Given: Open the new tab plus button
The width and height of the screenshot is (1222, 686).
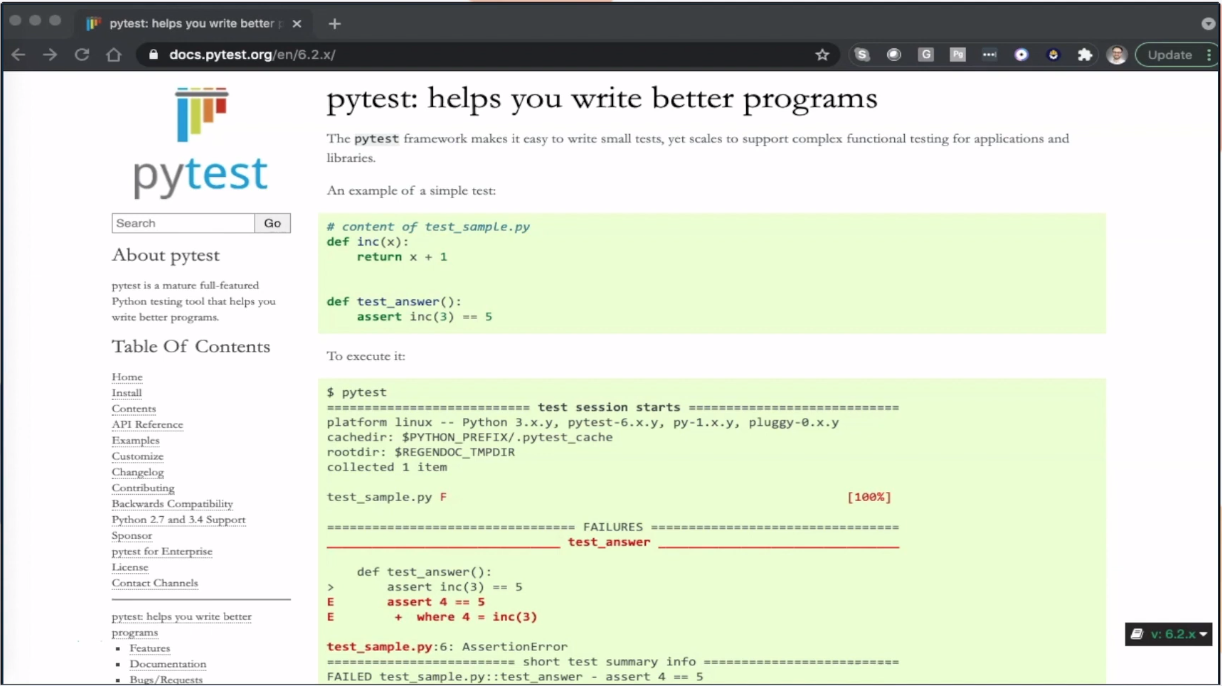Looking at the screenshot, I should [335, 23].
